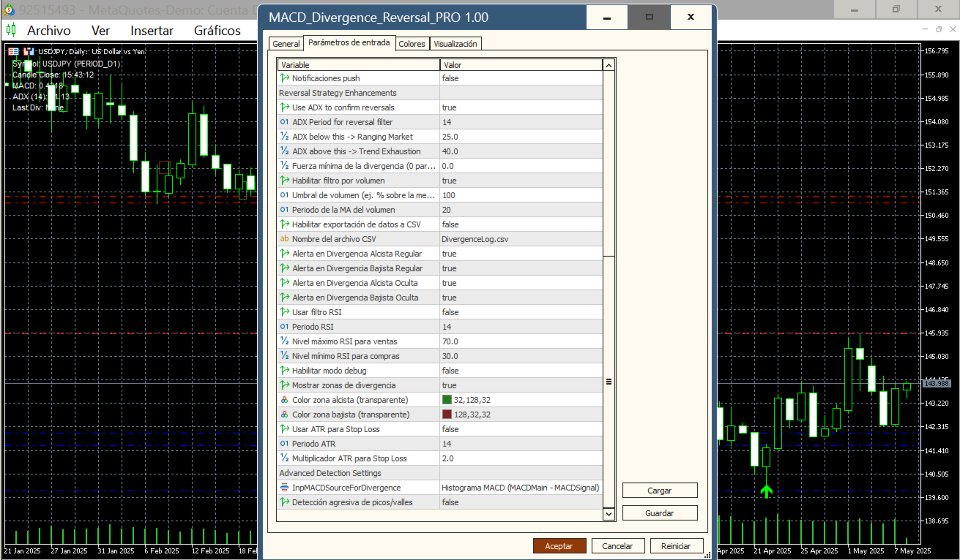The width and height of the screenshot is (960, 560).
Task: Click the dark red 128,32,32 color swatch
Action: 446,414
